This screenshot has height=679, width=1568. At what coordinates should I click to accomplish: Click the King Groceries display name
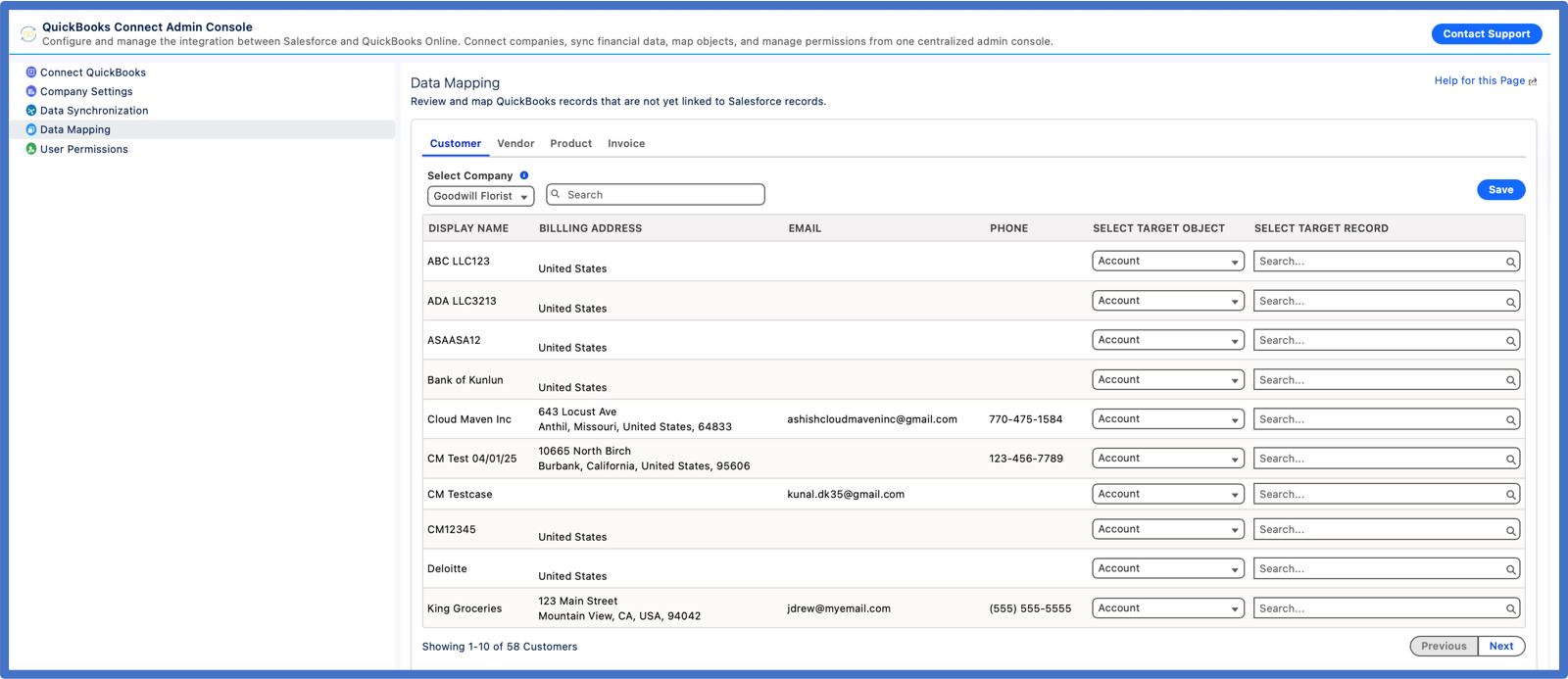pos(465,608)
